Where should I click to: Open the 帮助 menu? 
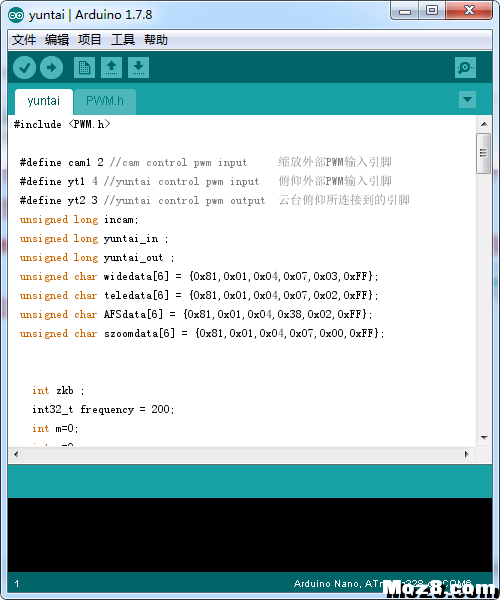coord(156,40)
